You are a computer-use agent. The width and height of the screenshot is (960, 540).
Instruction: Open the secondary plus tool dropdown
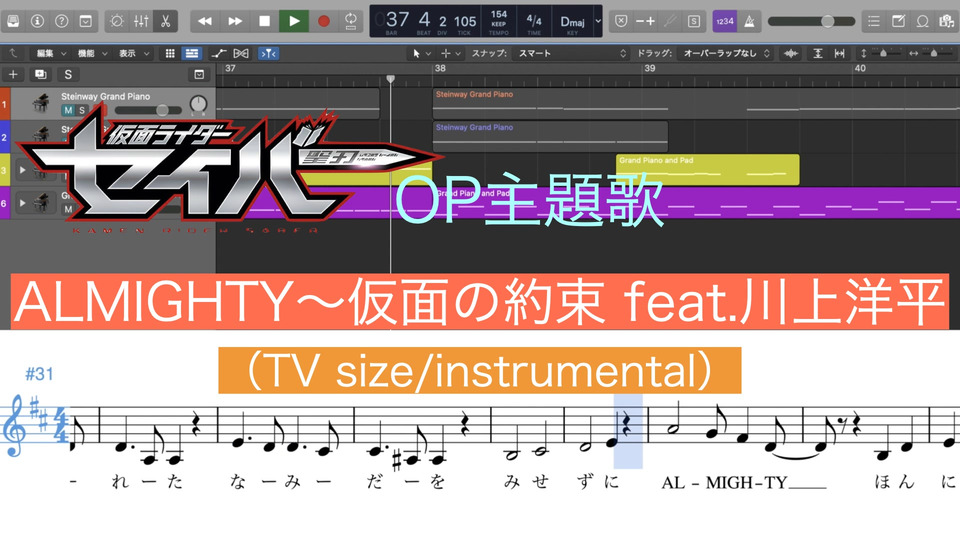451,53
